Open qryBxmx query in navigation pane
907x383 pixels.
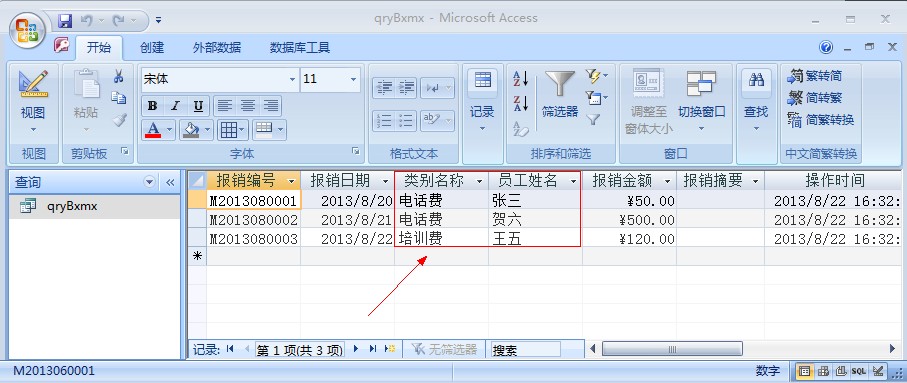pyautogui.click(x=95, y=207)
